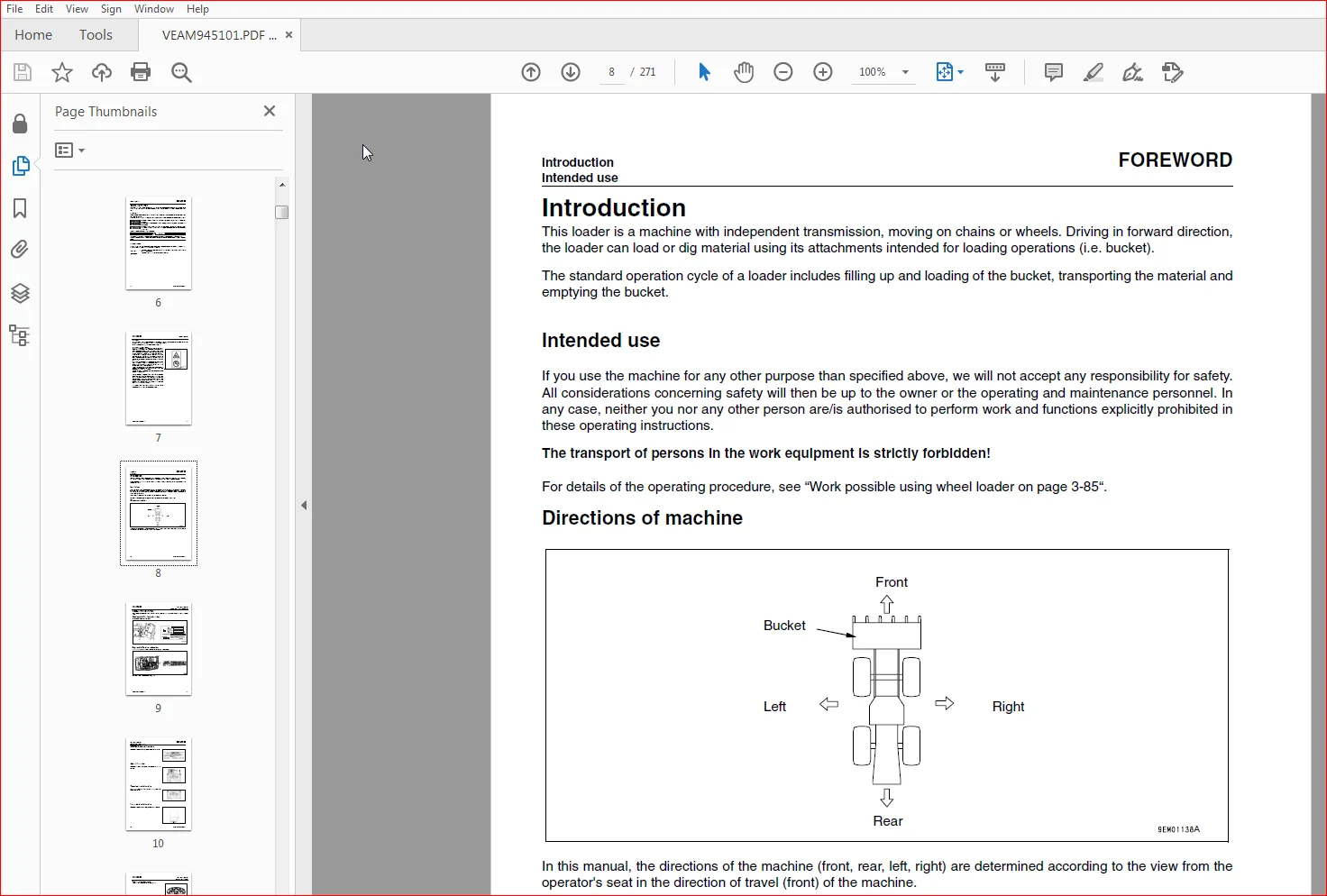Select the VEAM945101.PDF document tab
Viewport: 1327px width, 896px height.
pos(219,35)
